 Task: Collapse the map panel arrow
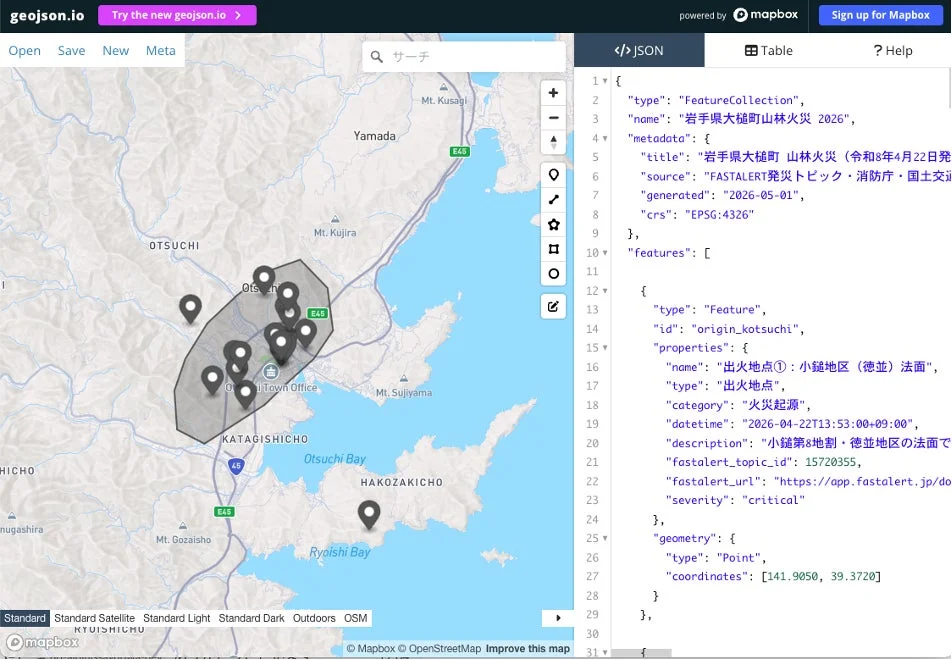click(x=558, y=618)
